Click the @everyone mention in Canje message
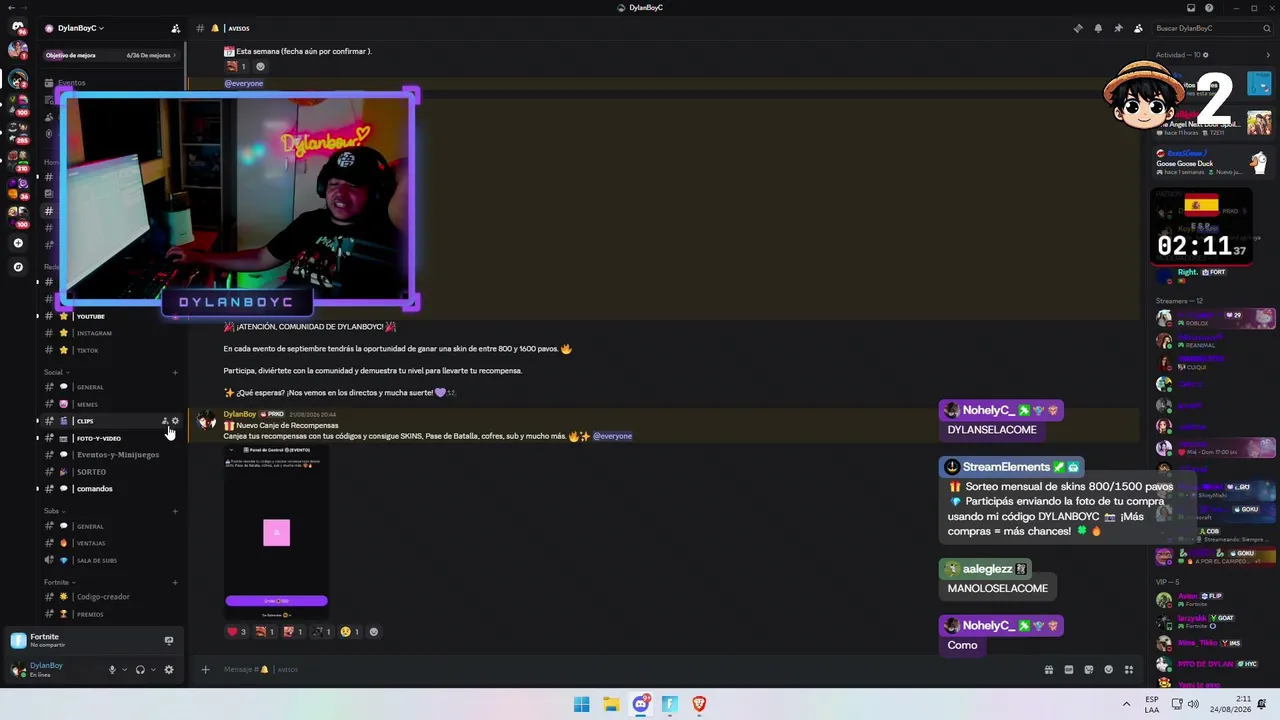This screenshot has height=720, width=1280. coord(612,436)
